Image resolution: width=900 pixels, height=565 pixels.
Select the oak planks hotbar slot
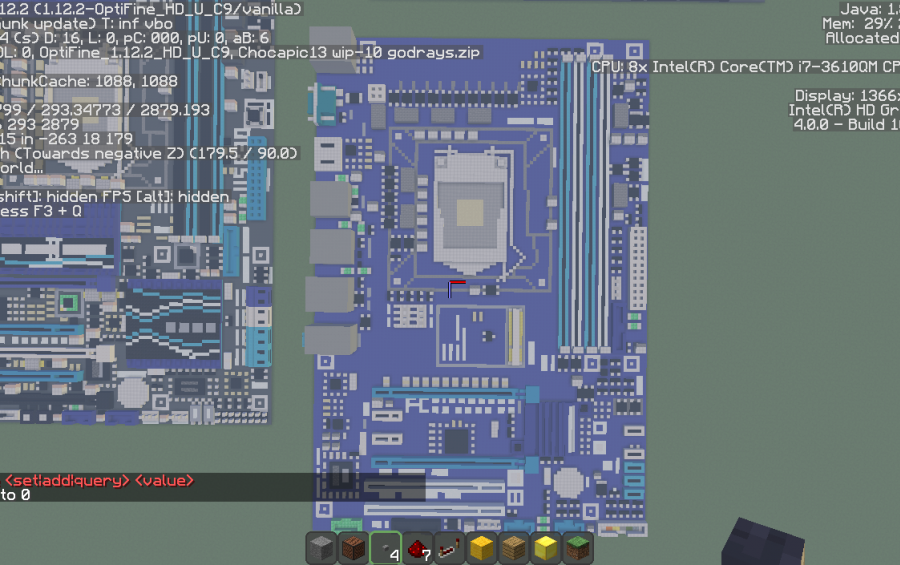tap(514, 548)
